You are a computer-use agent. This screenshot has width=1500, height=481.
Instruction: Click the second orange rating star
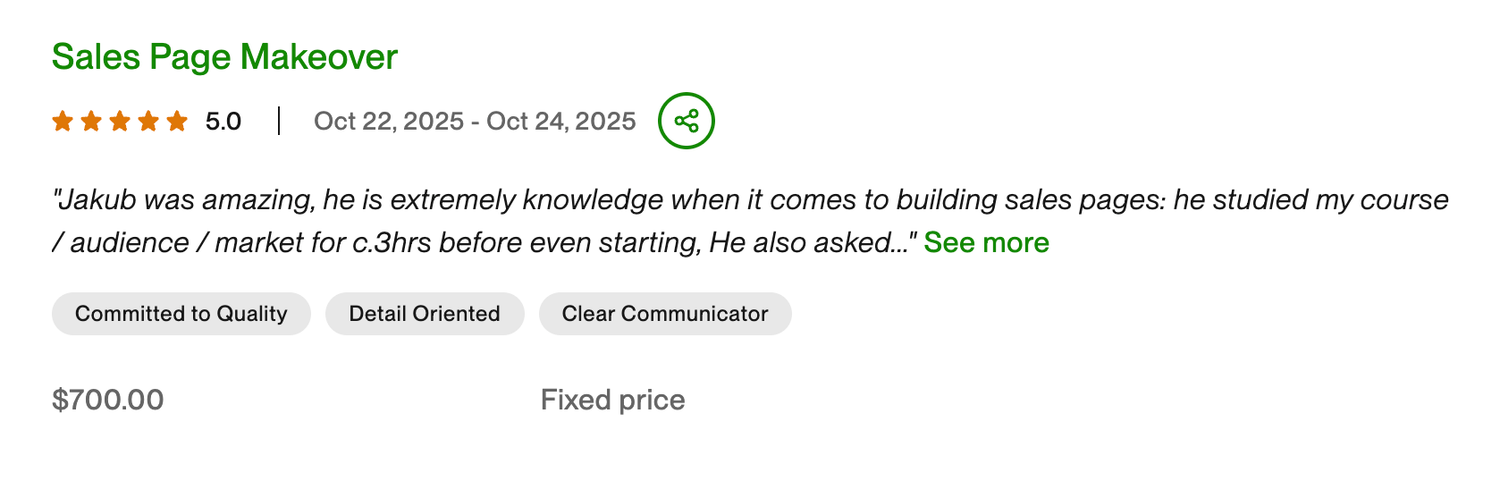click(91, 122)
